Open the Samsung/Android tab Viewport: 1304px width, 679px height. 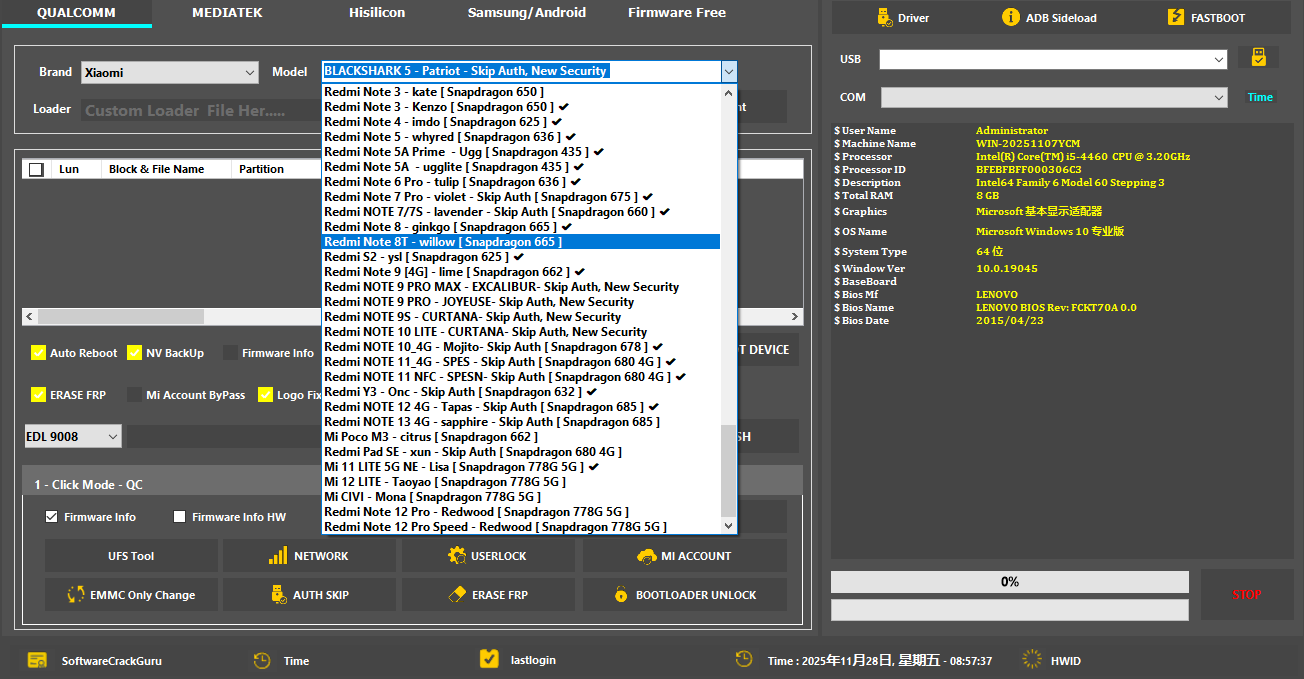point(527,13)
